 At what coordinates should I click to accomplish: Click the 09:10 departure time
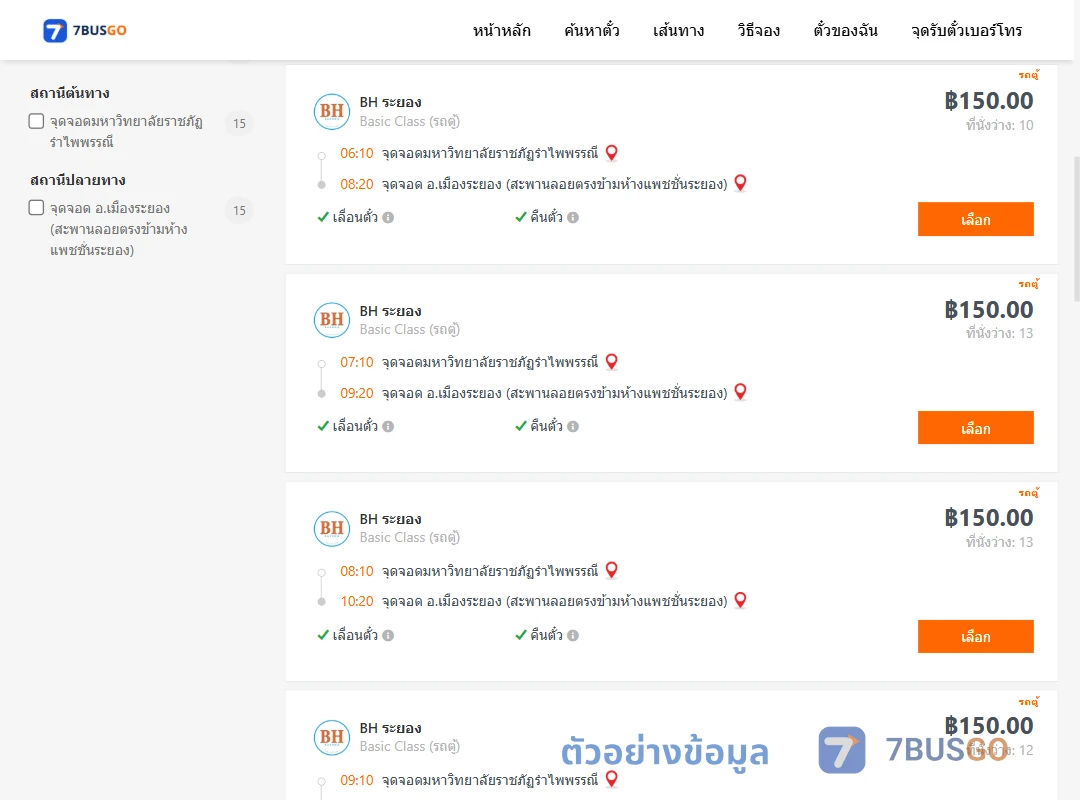tap(357, 781)
